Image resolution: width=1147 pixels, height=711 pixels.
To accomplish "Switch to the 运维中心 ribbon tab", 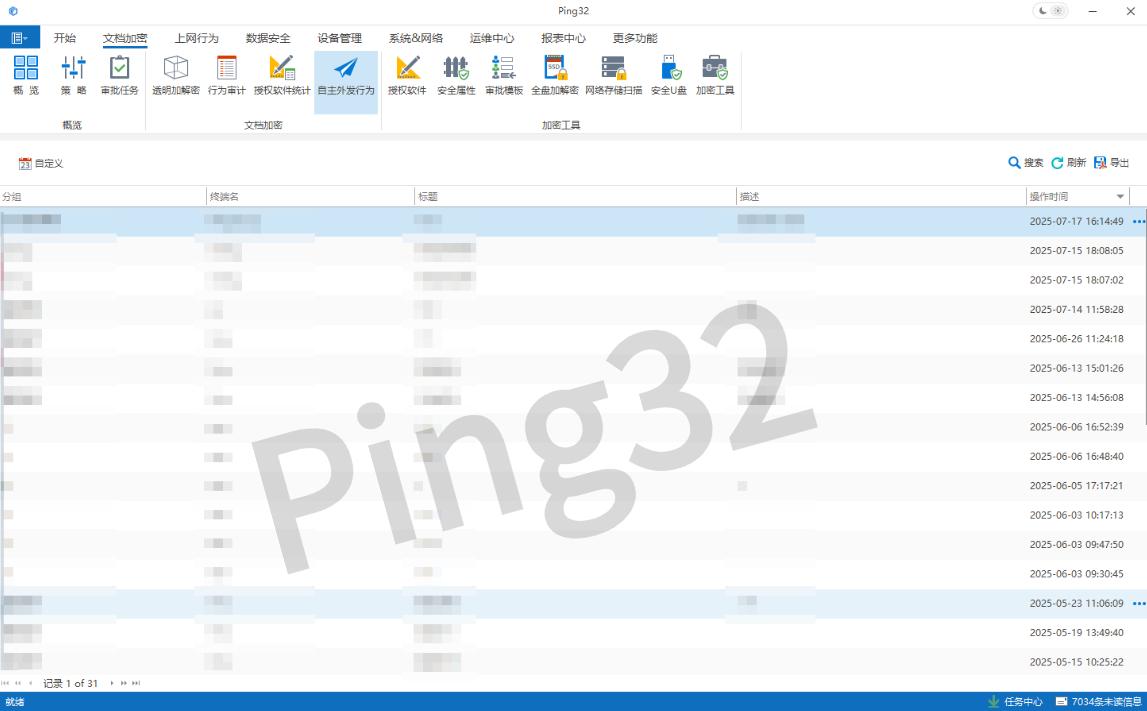I will [x=492, y=38].
